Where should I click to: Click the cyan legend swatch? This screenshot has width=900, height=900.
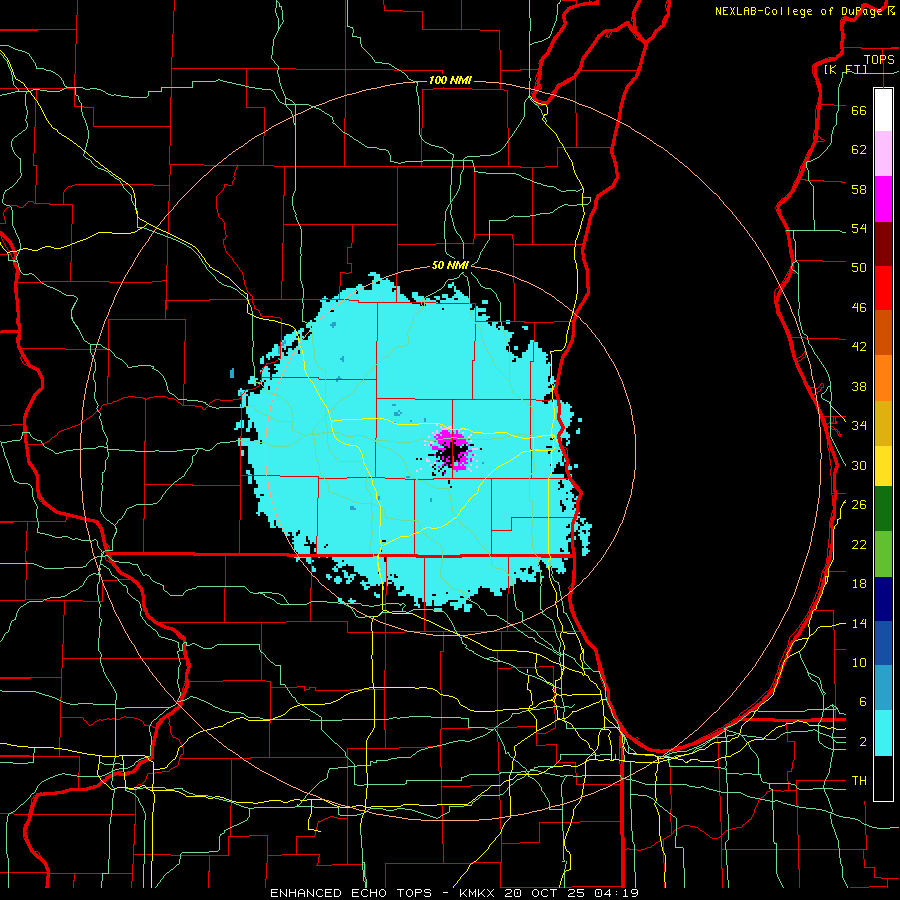pos(883,733)
